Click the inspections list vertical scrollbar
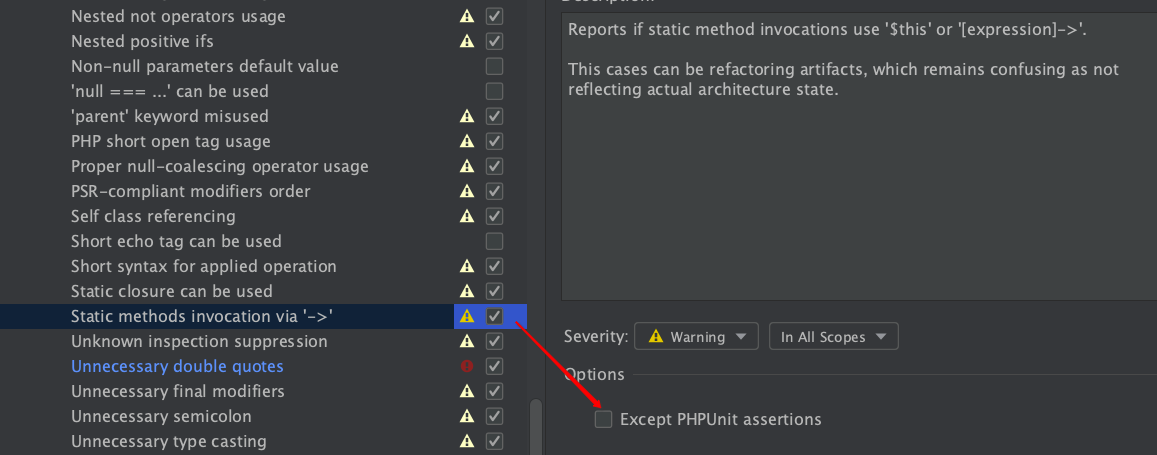 click(536, 427)
